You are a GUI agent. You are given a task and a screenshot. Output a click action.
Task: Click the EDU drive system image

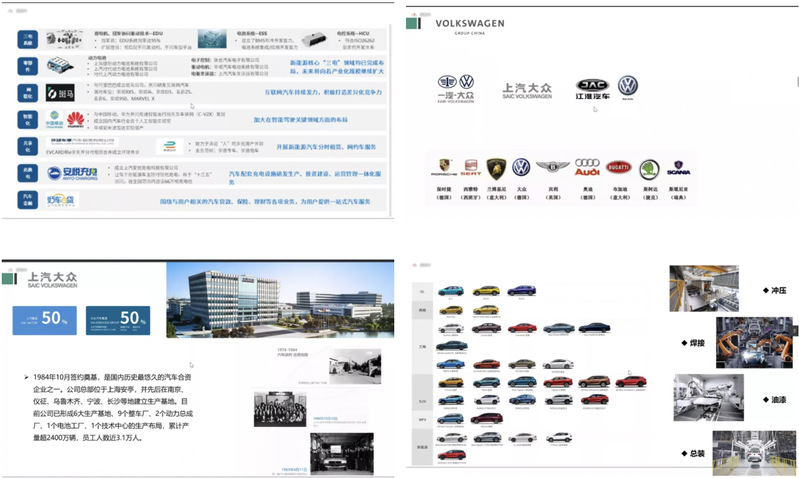click(64, 39)
